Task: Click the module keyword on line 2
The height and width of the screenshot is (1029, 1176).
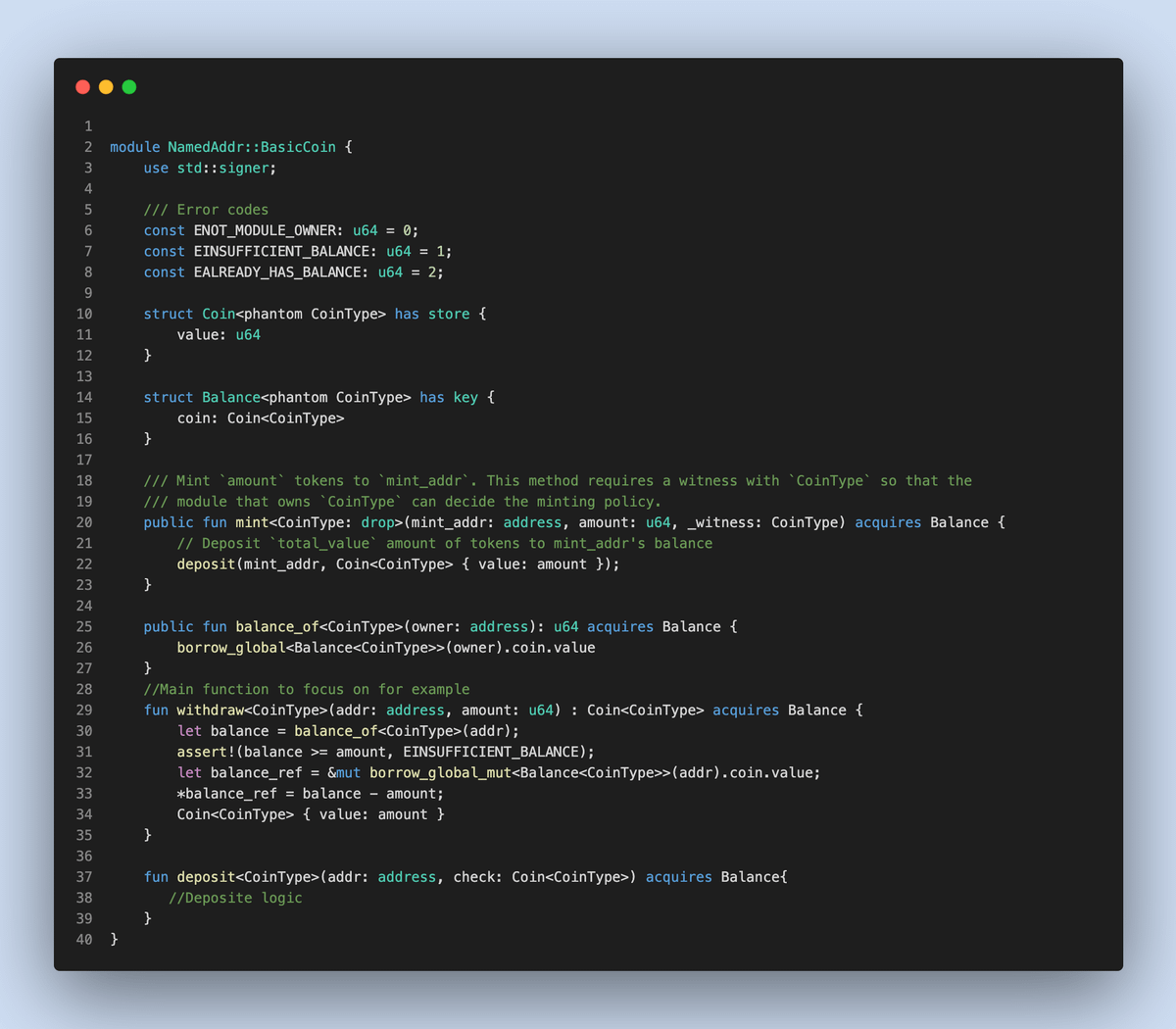Action: click(x=134, y=147)
